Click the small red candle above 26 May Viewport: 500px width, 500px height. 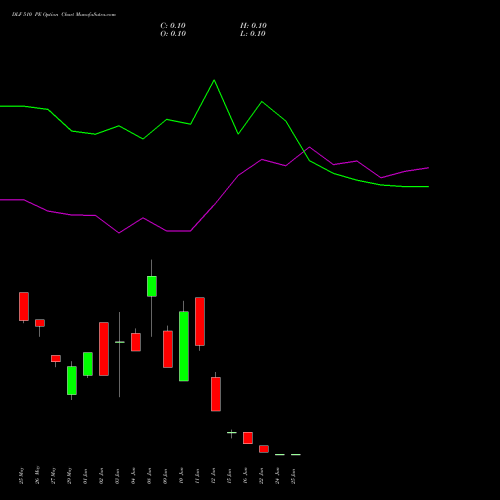point(40,323)
